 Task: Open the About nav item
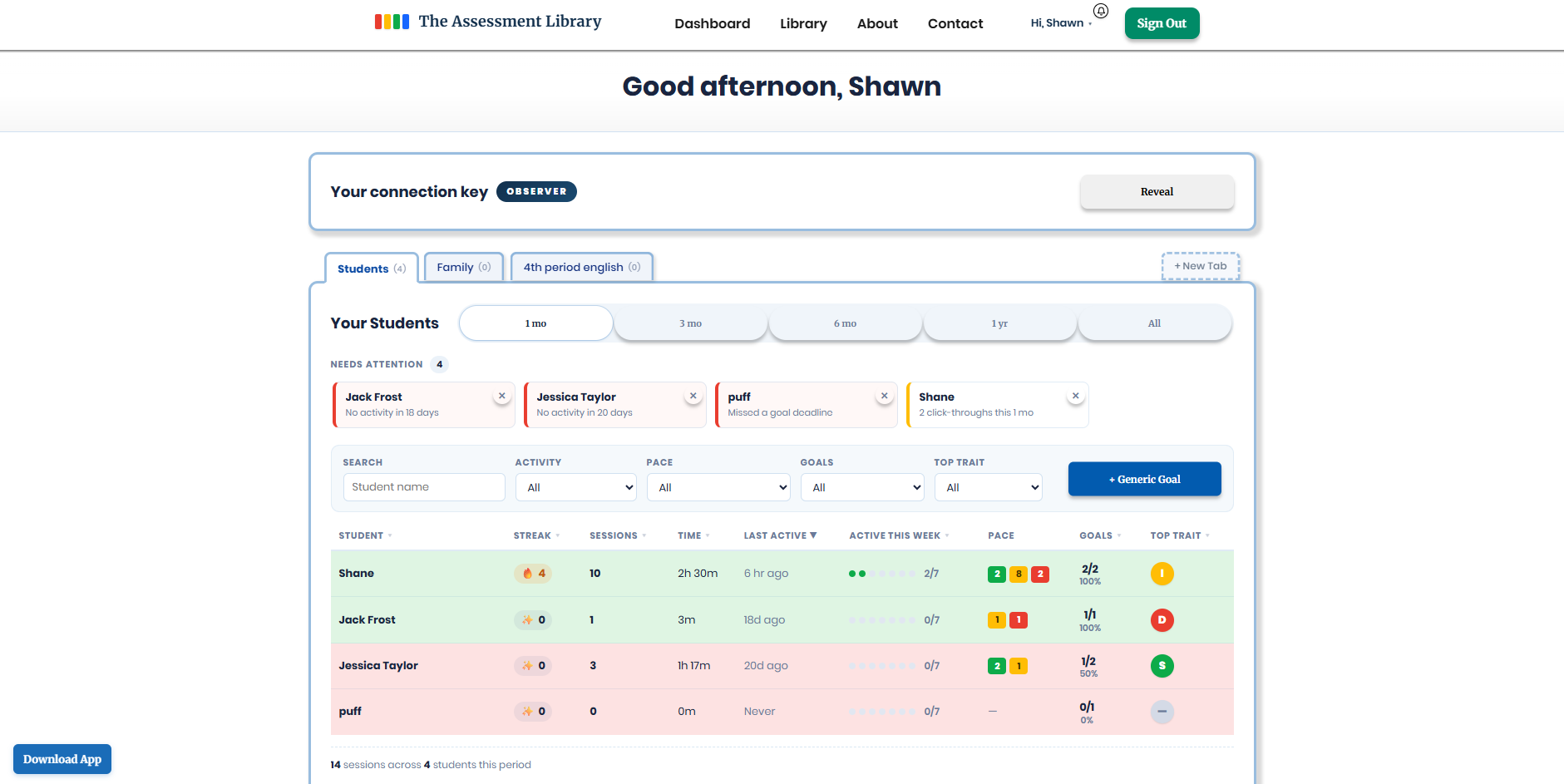(877, 23)
